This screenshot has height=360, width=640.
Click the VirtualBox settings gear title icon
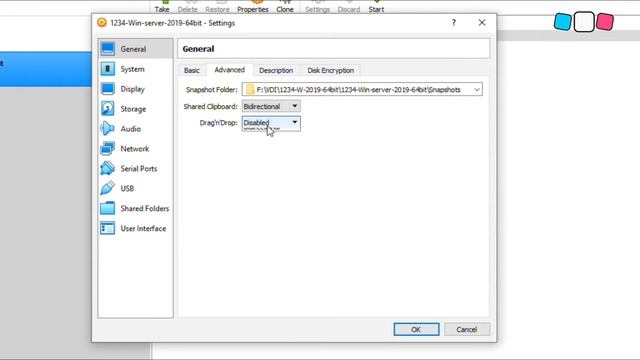pos(102,23)
